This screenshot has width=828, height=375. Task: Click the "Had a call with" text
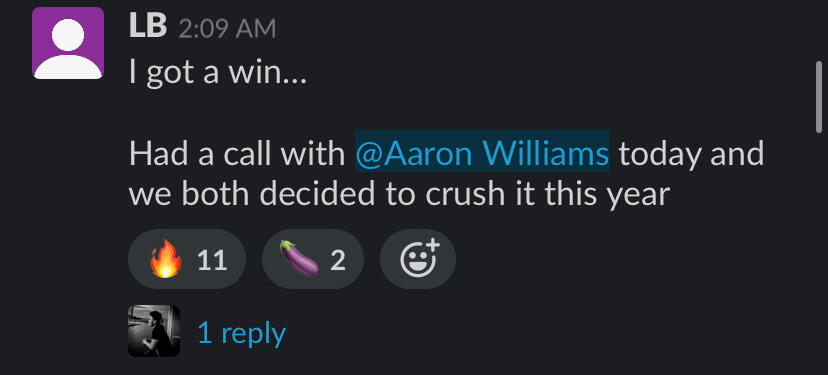tap(237, 153)
